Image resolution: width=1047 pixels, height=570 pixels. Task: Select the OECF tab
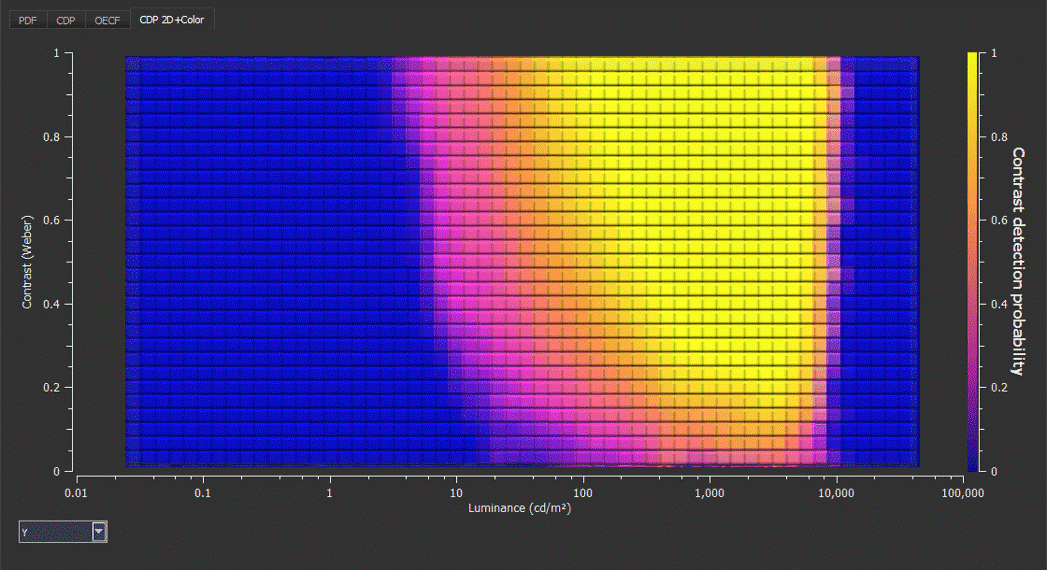pyautogui.click(x=107, y=20)
